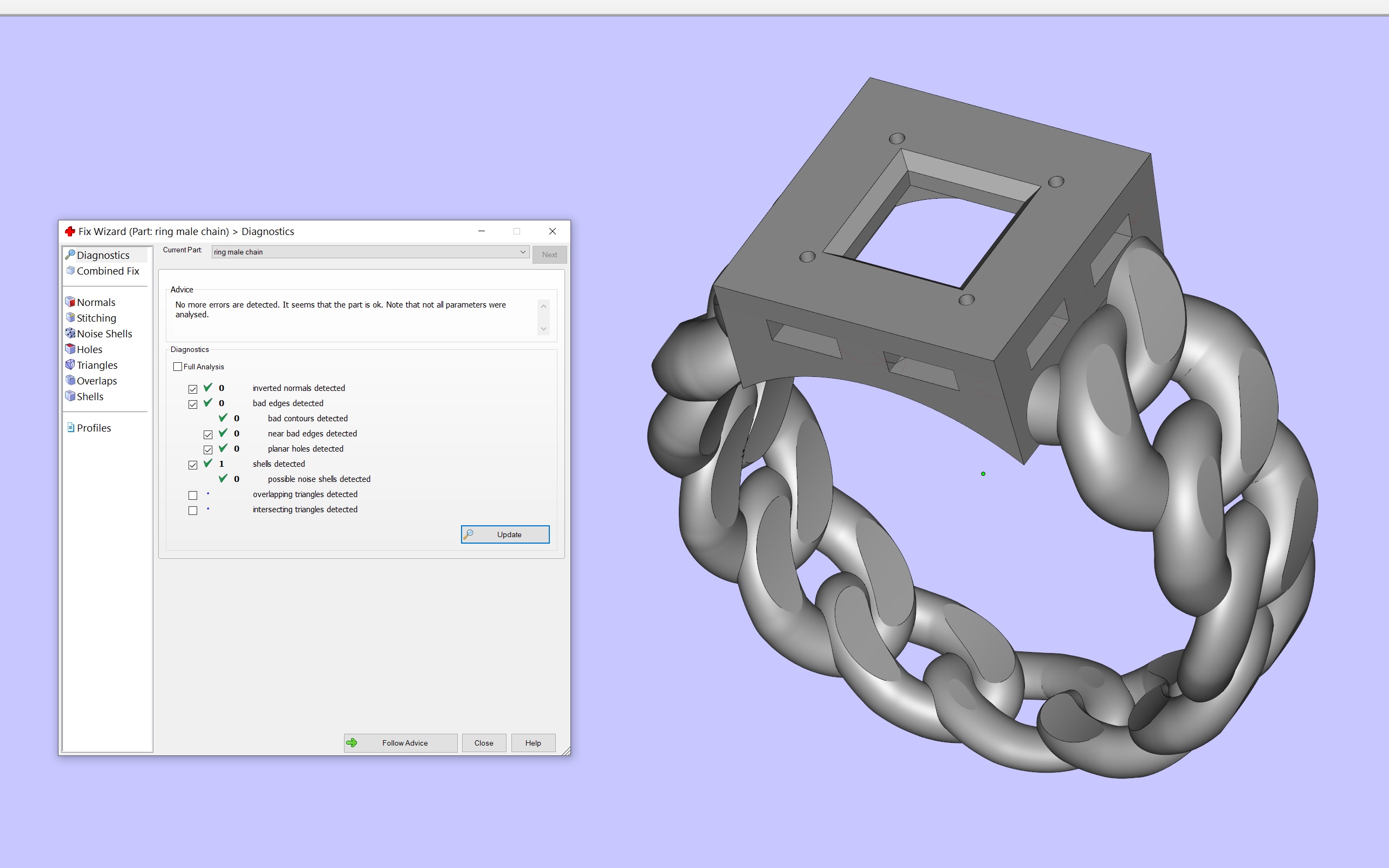Image resolution: width=1389 pixels, height=868 pixels.
Task: Click the Combined Fix icon
Action: 70,270
